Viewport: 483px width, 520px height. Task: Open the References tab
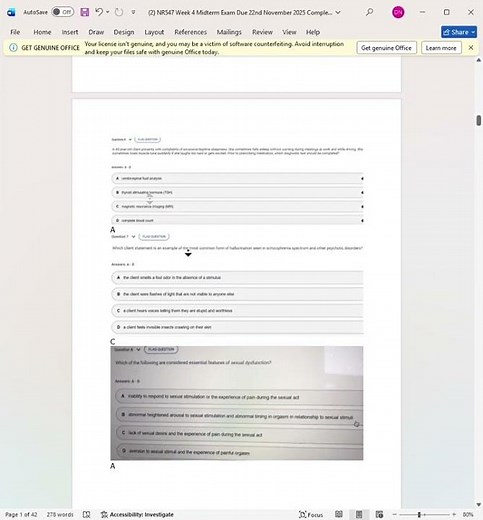click(190, 32)
